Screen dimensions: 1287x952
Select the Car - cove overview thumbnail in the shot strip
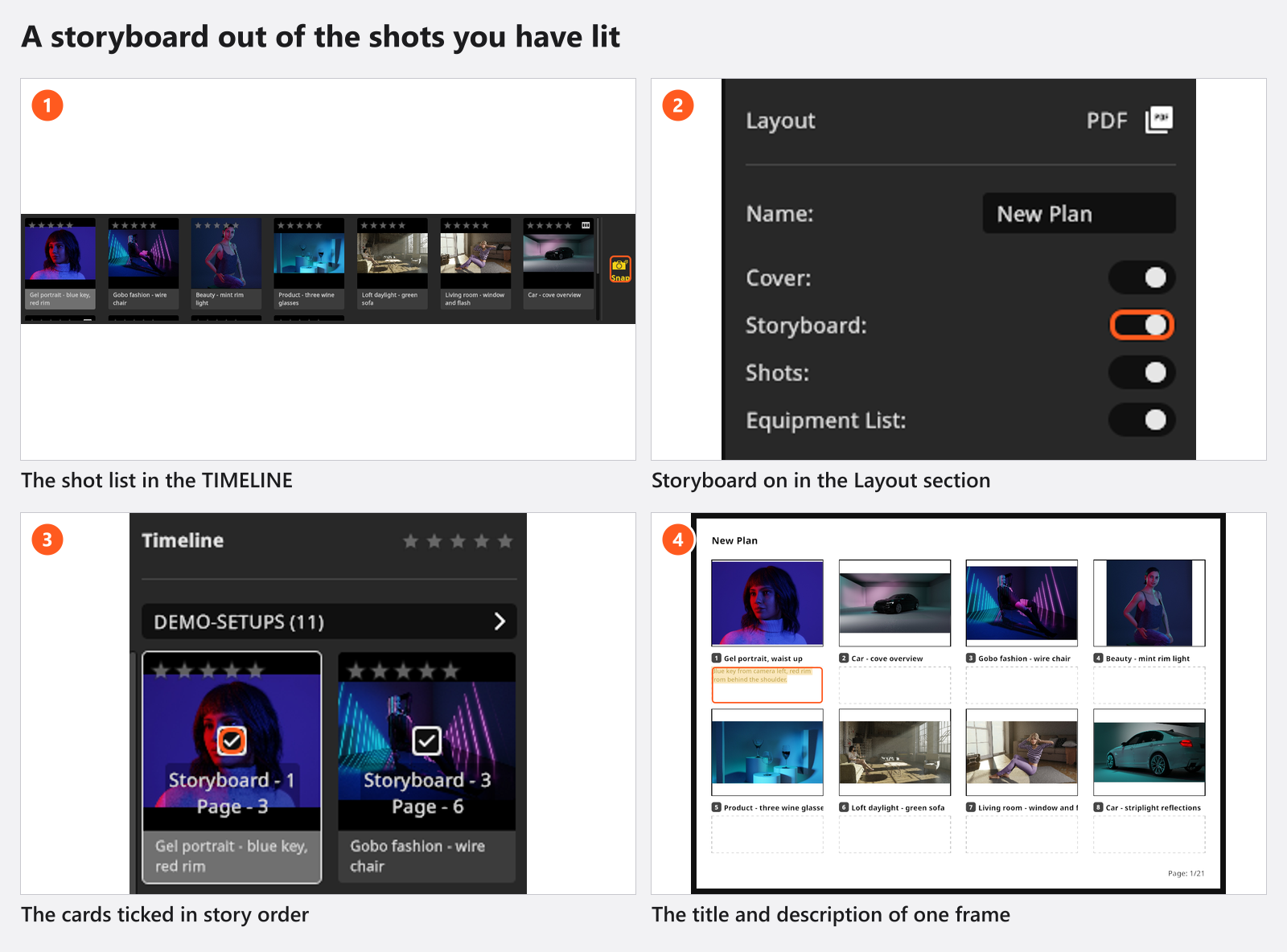(558, 253)
